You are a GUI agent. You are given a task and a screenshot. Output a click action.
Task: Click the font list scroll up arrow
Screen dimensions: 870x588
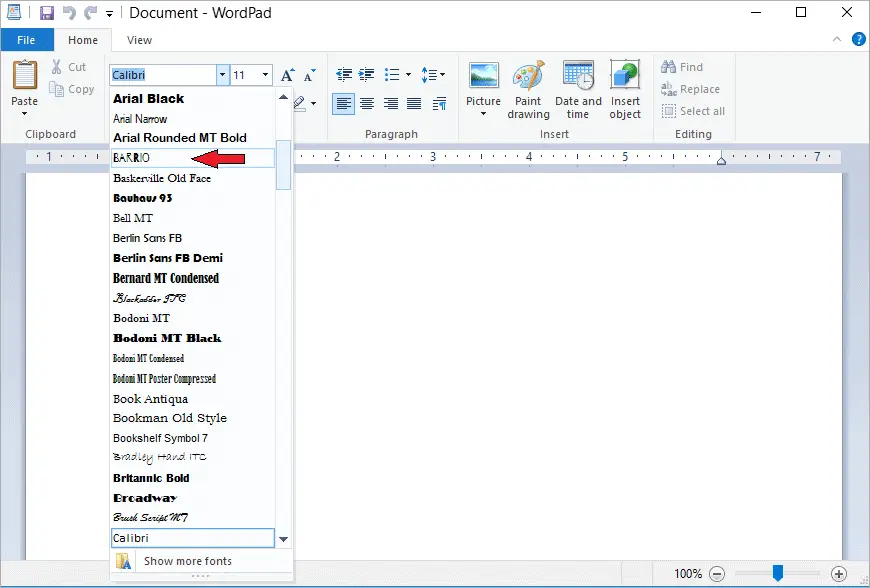[284, 97]
